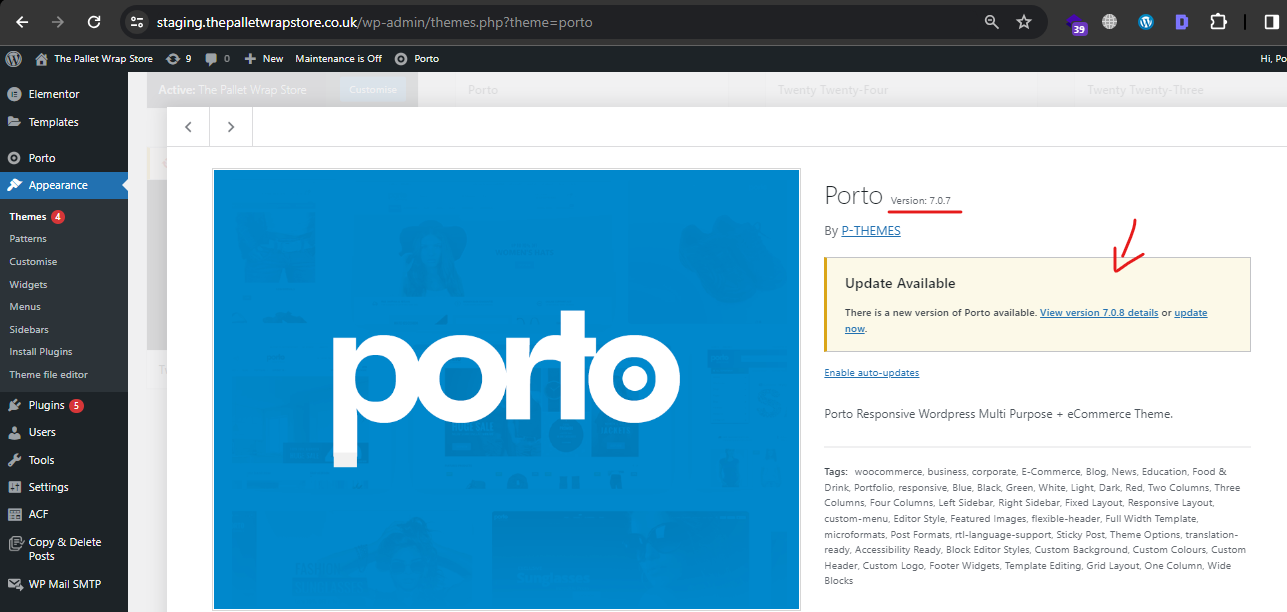1287x612 pixels.
Task: Click the Porto theme screenshot image
Action: (x=506, y=389)
